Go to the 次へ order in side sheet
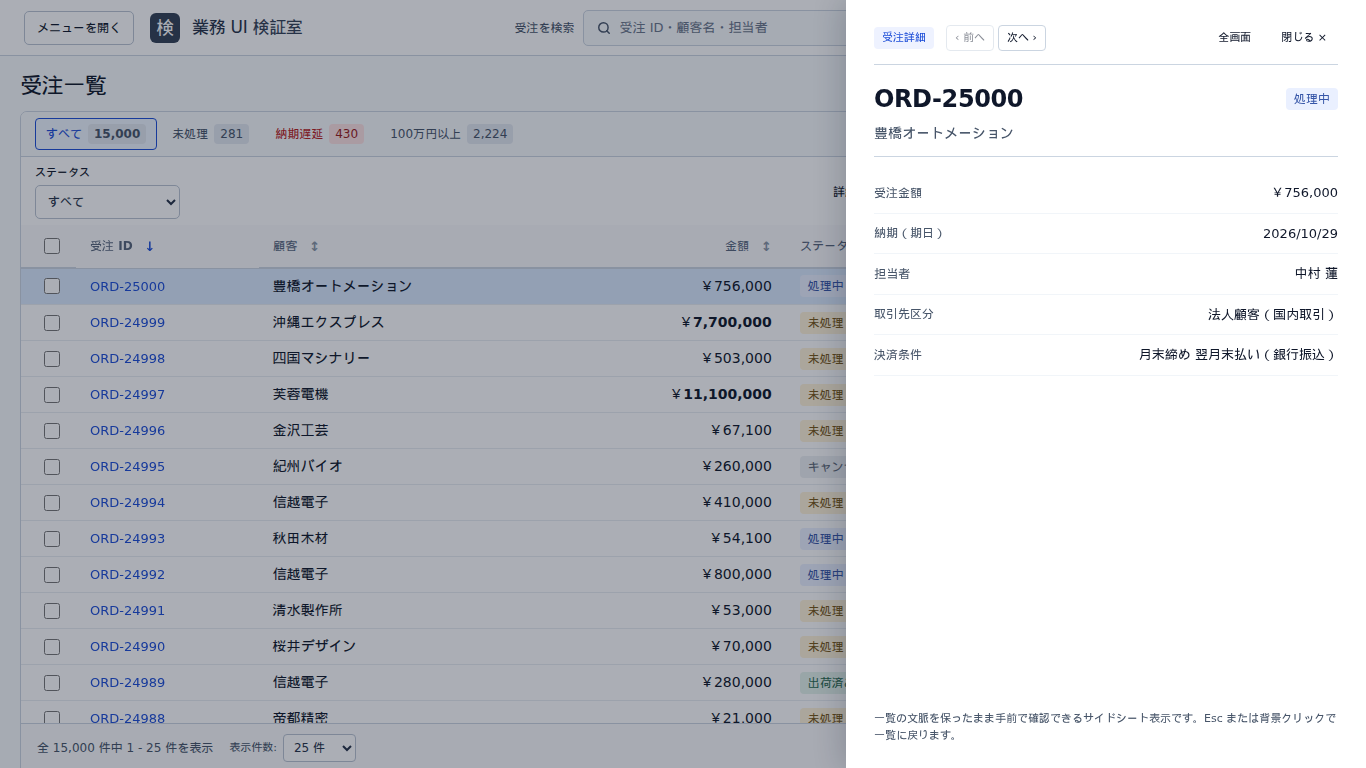This screenshot has height=768, width=1366. 1022,38
